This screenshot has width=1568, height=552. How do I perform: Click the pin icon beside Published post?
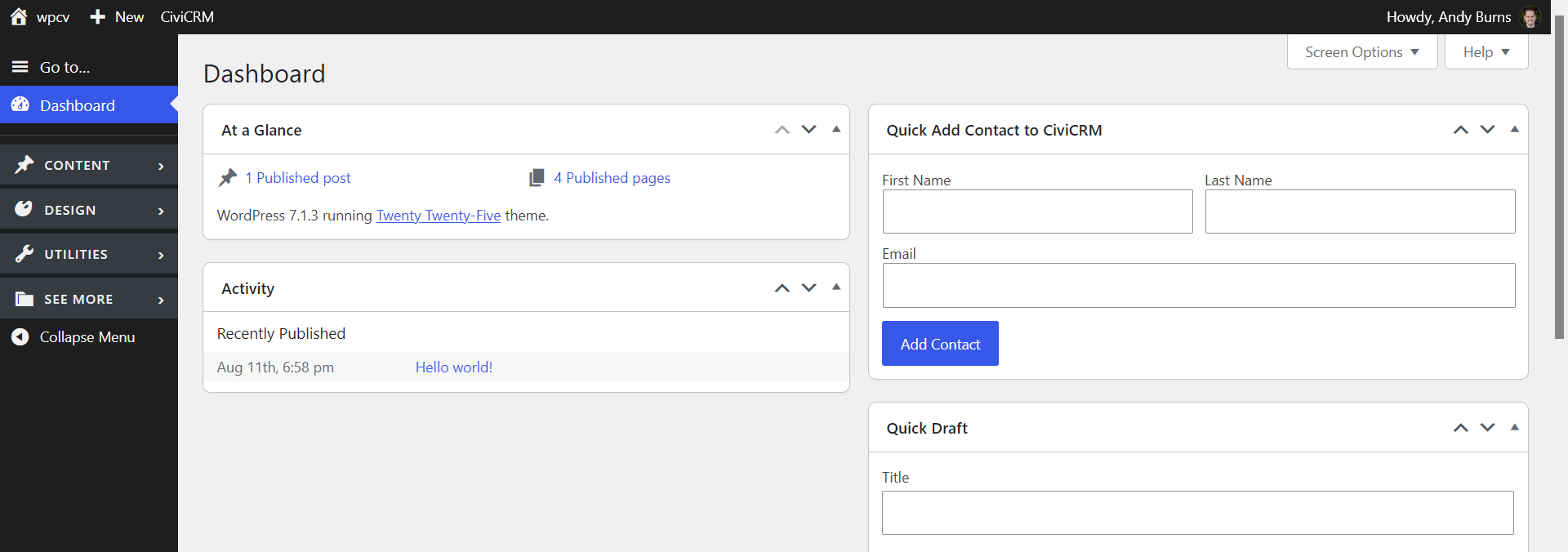coord(228,177)
